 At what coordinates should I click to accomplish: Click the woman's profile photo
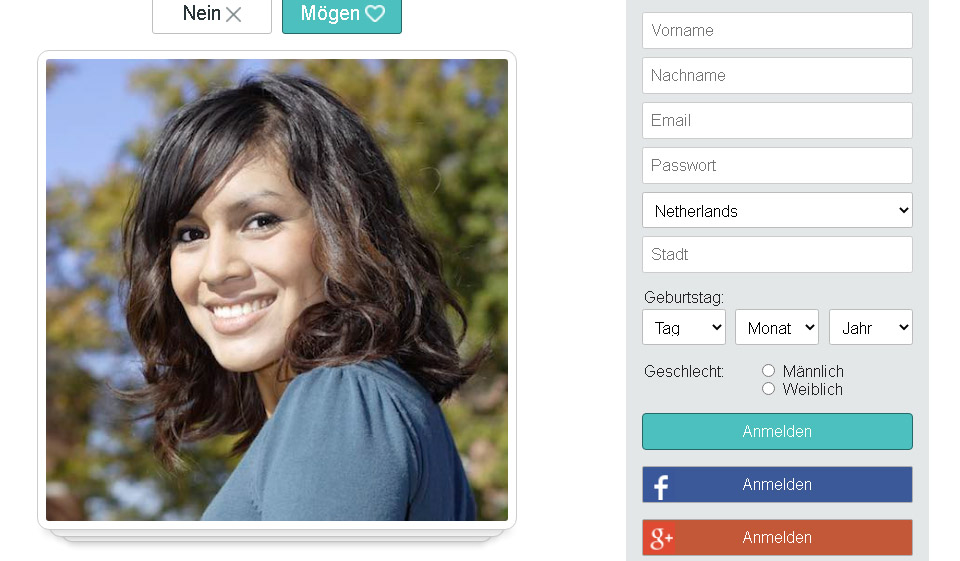[277, 290]
